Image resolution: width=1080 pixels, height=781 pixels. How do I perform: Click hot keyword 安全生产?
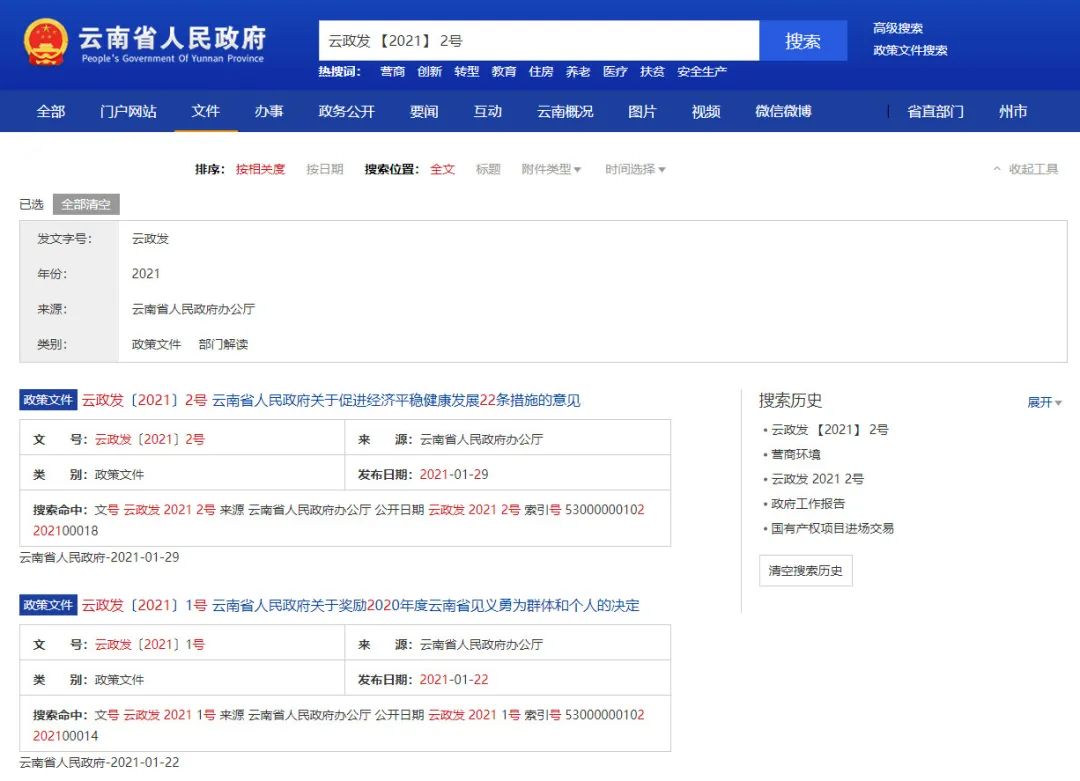coord(702,72)
